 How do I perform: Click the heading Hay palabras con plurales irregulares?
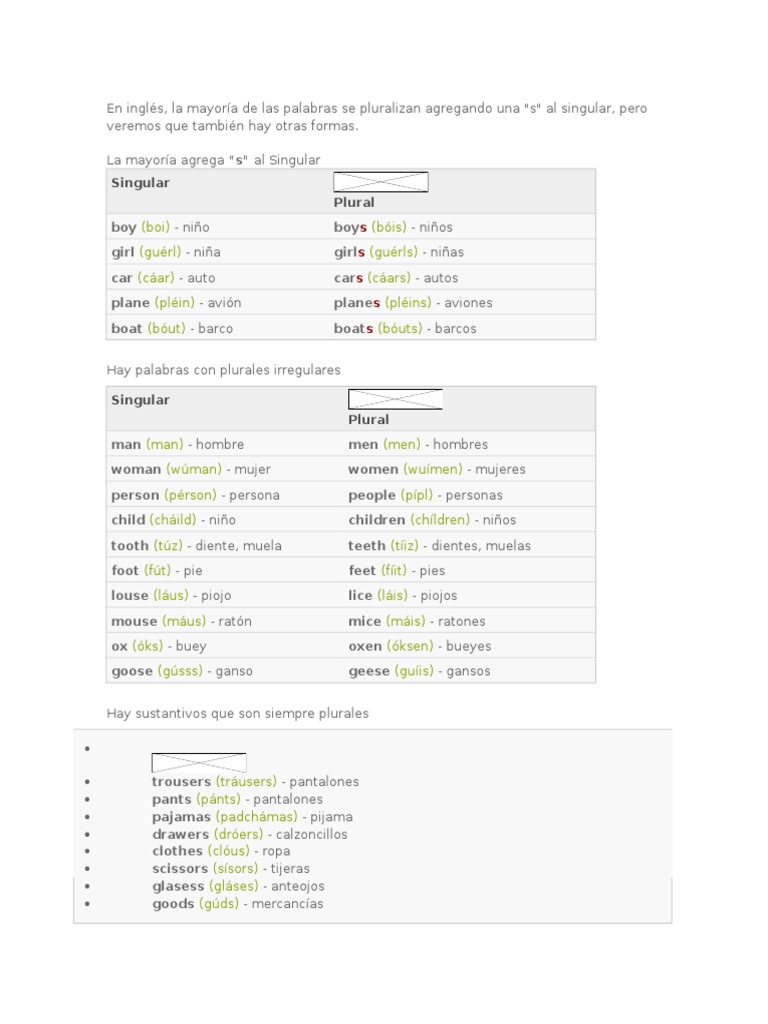point(223,370)
